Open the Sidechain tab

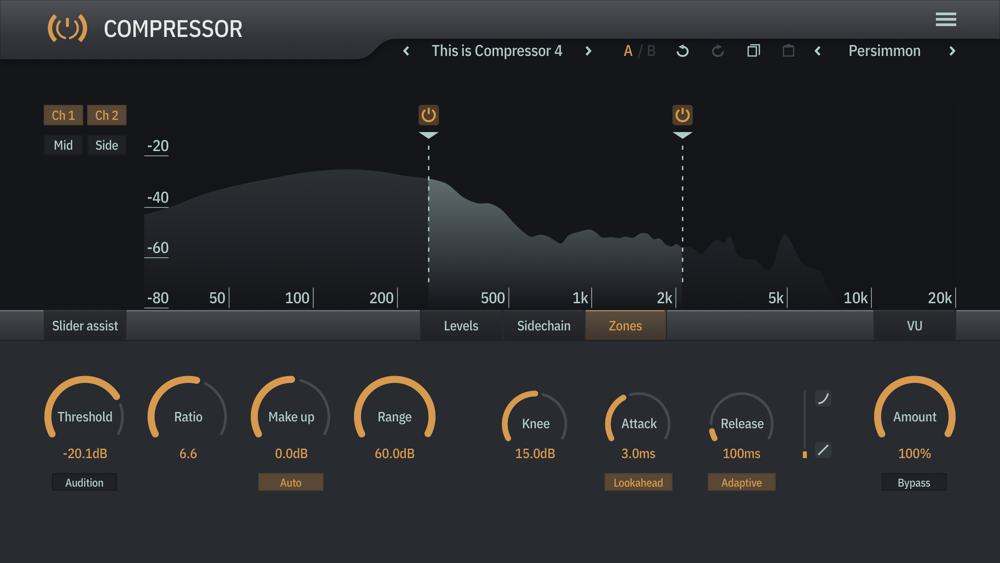point(543,326)
